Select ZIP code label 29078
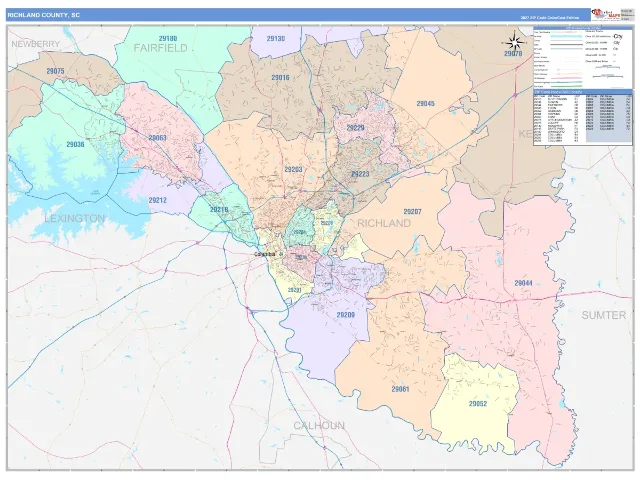 (513, 53)
